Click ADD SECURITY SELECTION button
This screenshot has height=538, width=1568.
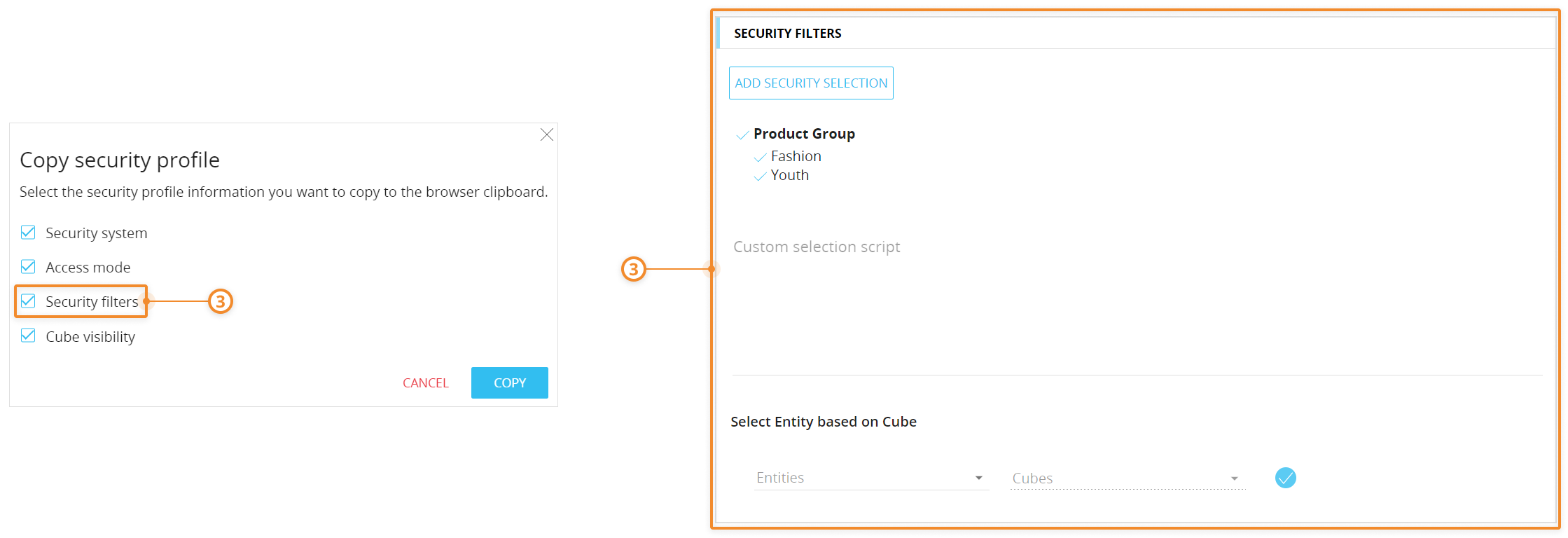pos(811,83)
